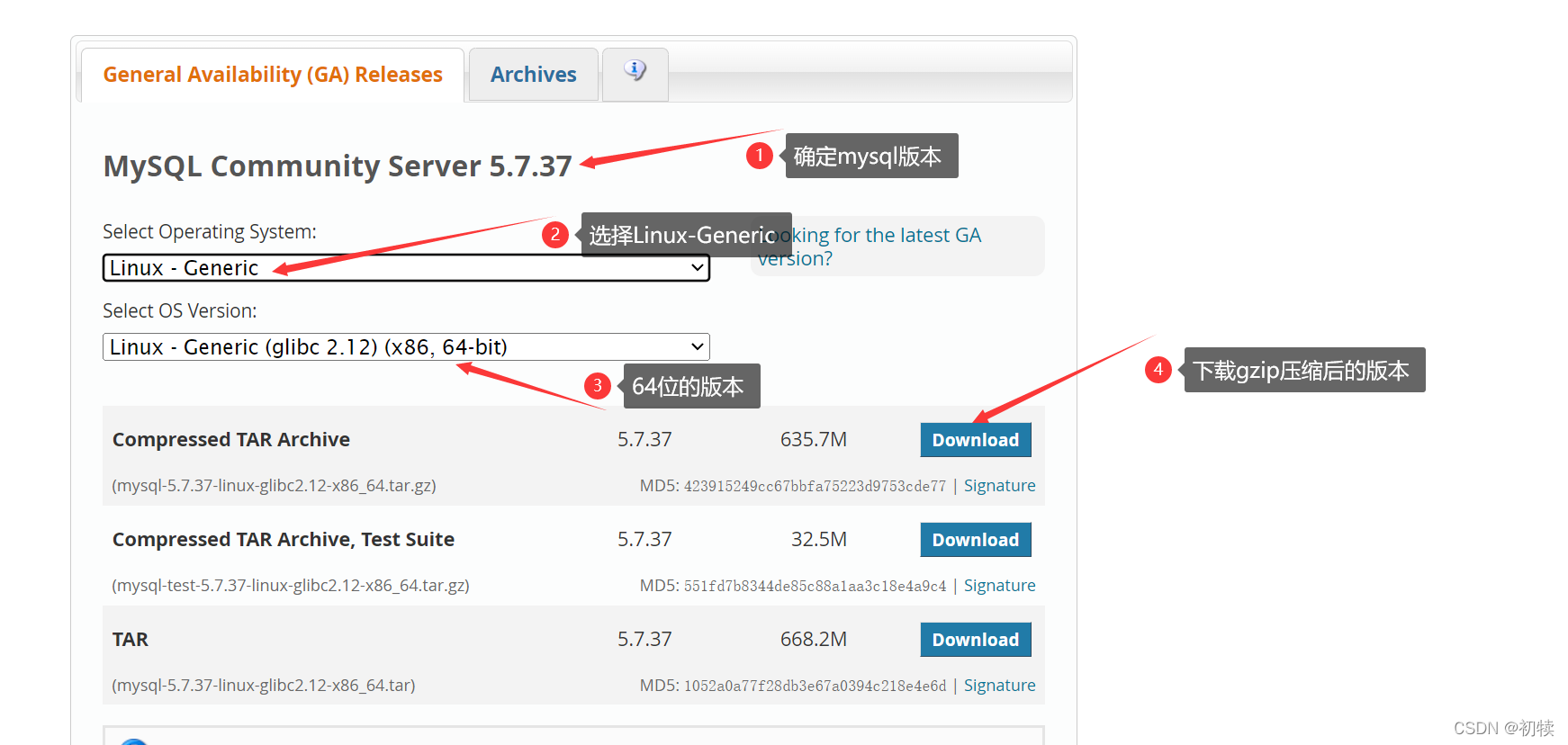The height and width of the screenshot is (745, 1568).
Task: Click the 'Select OS Version:' label
Action: click(x=180, y=311)
